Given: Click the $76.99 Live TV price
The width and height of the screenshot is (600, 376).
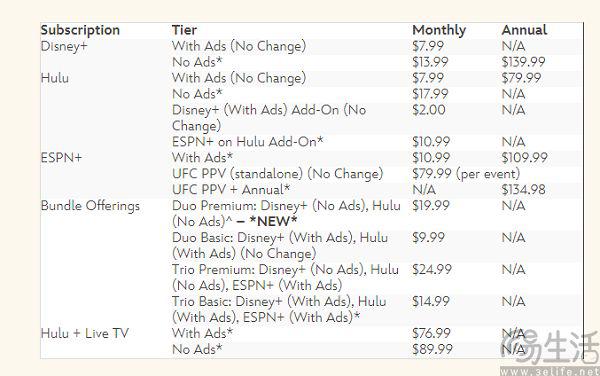Looking at the screenshot, I should pos(431,333).
